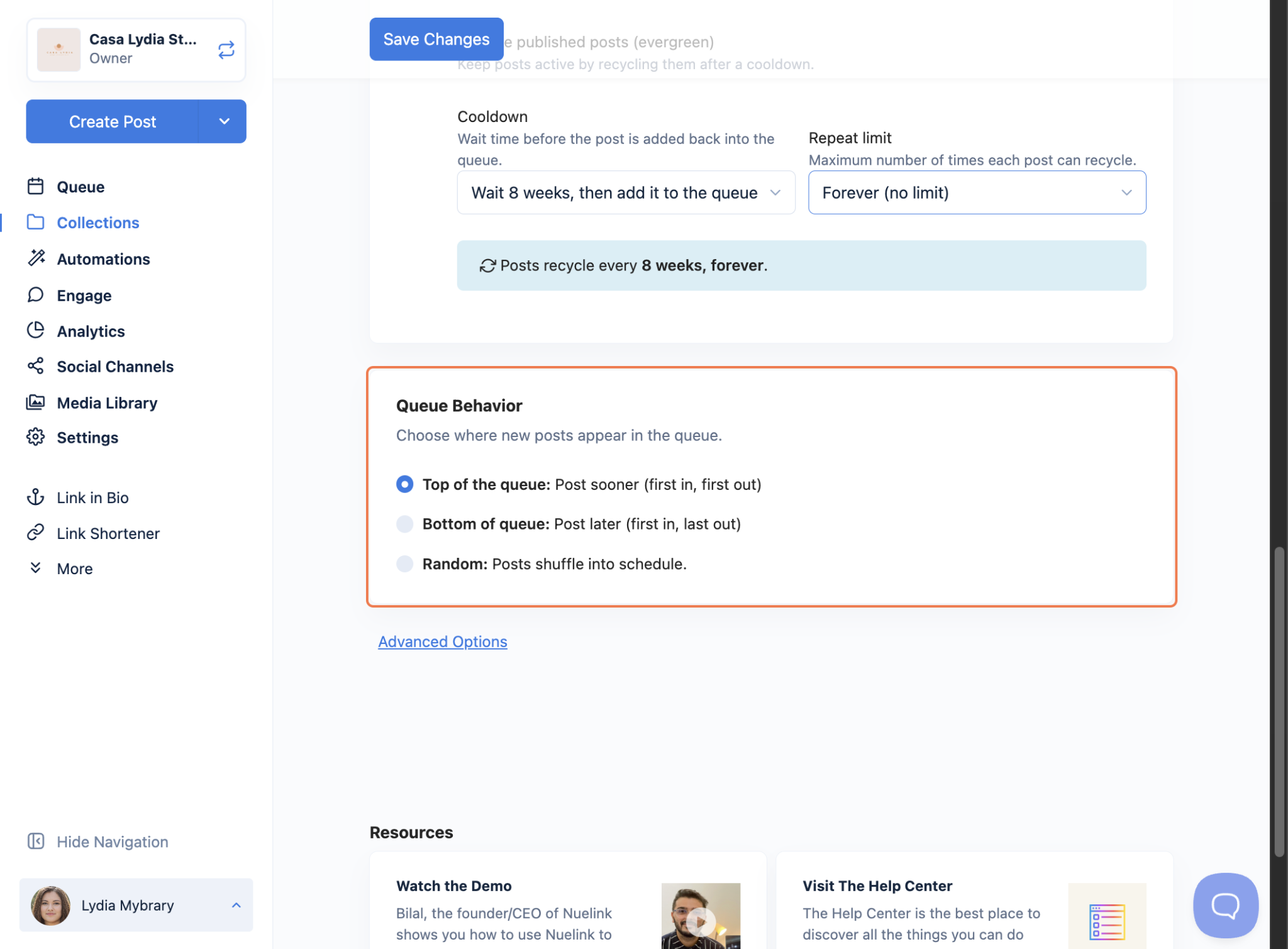This screenshot has width=1288, height=949.
Task: Select Bottom of queue radio option
Action: (405, 524)
